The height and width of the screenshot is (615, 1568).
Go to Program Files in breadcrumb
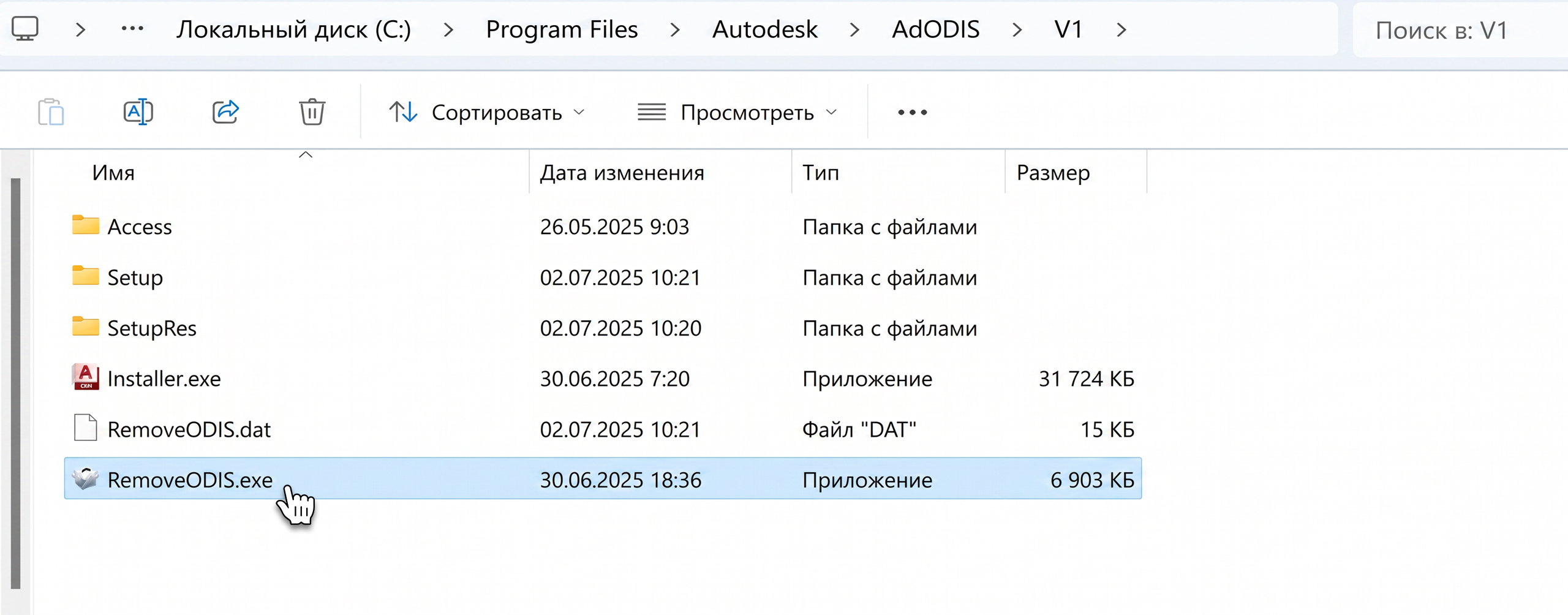click(562, 29)
